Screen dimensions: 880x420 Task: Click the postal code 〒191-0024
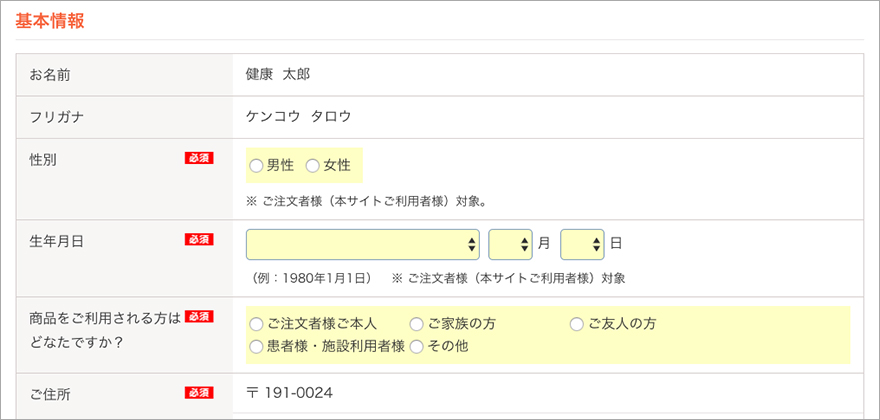click(289, 393)
